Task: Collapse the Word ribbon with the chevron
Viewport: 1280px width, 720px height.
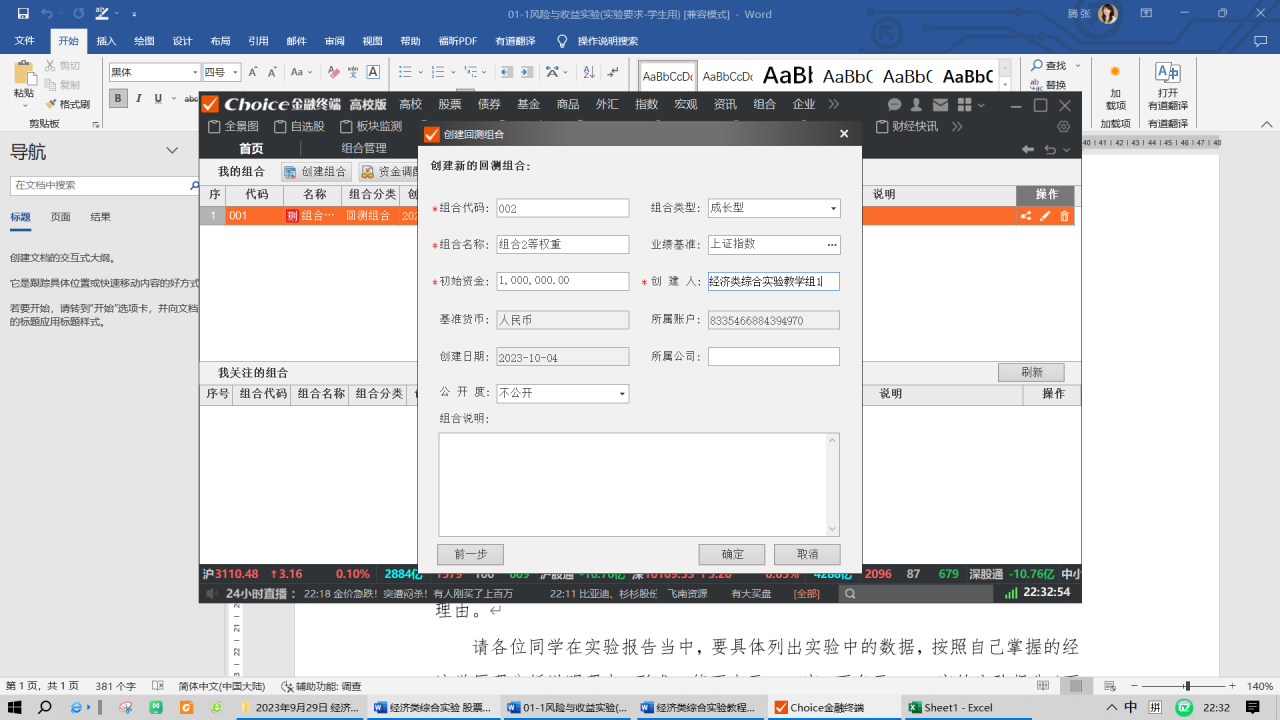Action: pyautogui.click(x=1265, y=123)
